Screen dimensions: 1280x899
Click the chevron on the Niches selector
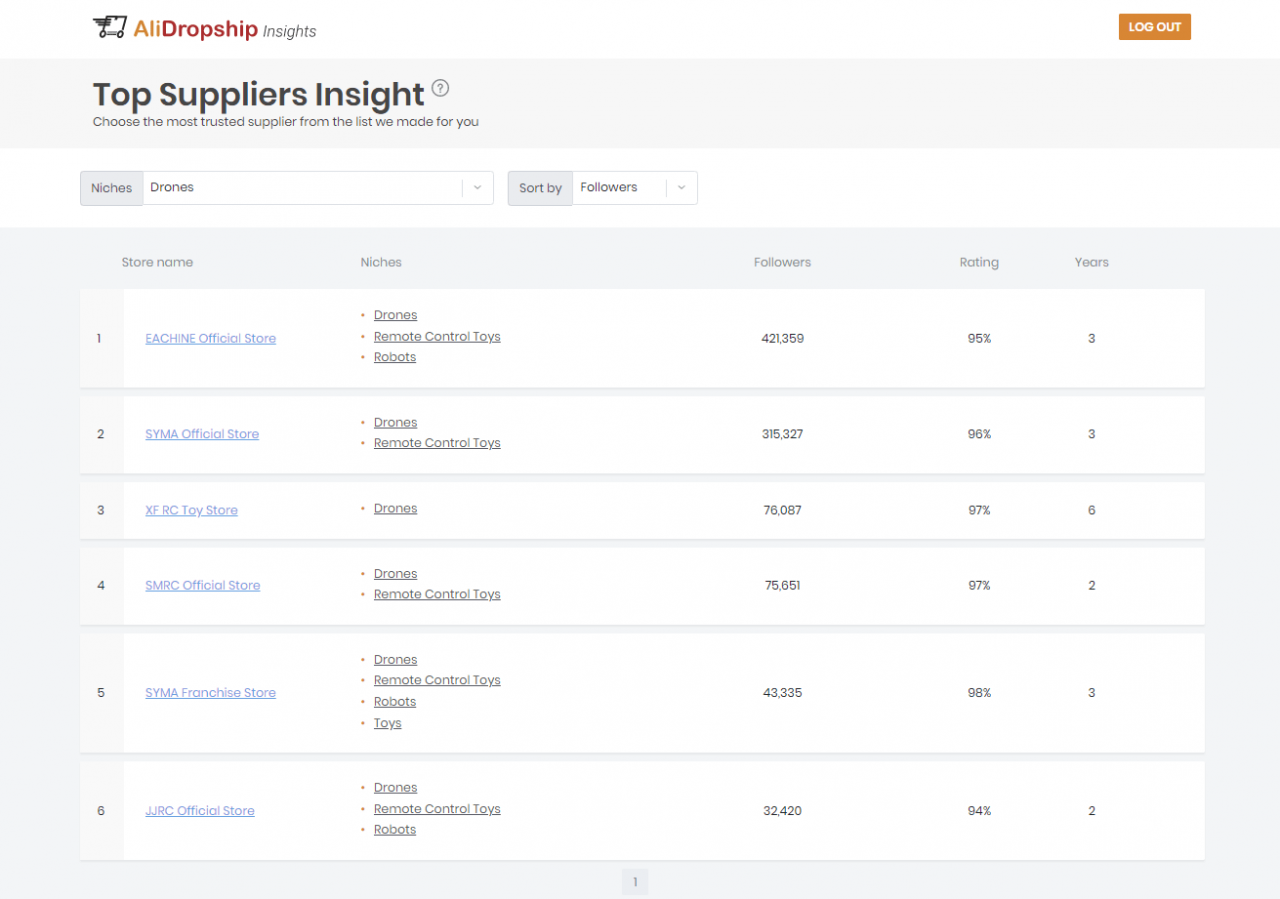(x=477, y=188)
